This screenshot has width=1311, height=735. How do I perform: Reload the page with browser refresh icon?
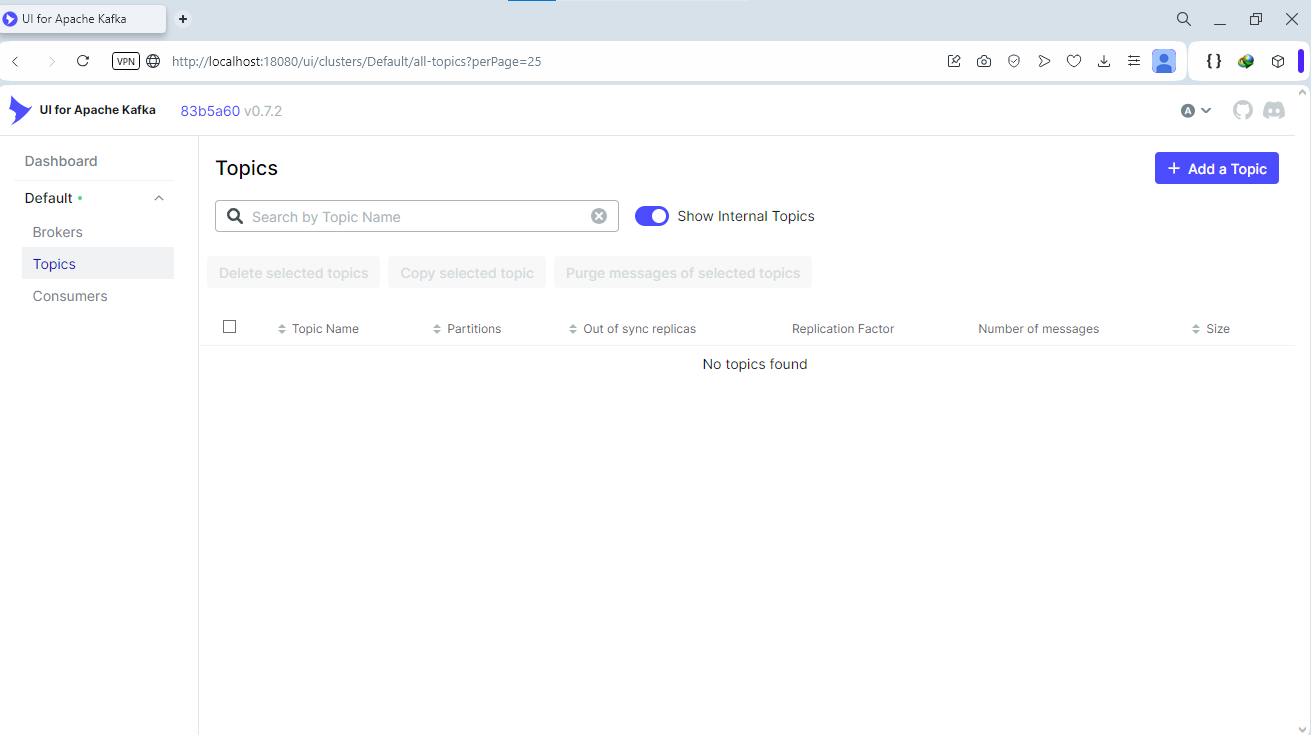click(83, 61)
